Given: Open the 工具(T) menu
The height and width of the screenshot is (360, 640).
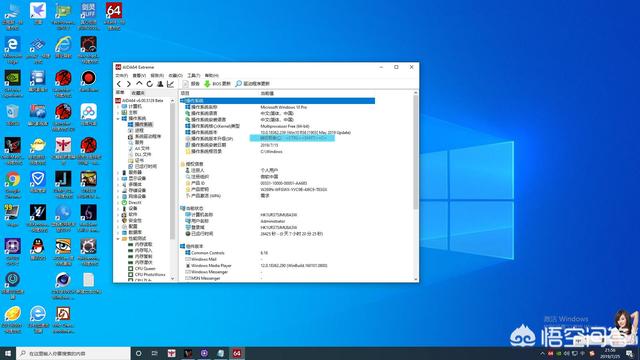Looking at the screenshot, I should pos(194,76).
